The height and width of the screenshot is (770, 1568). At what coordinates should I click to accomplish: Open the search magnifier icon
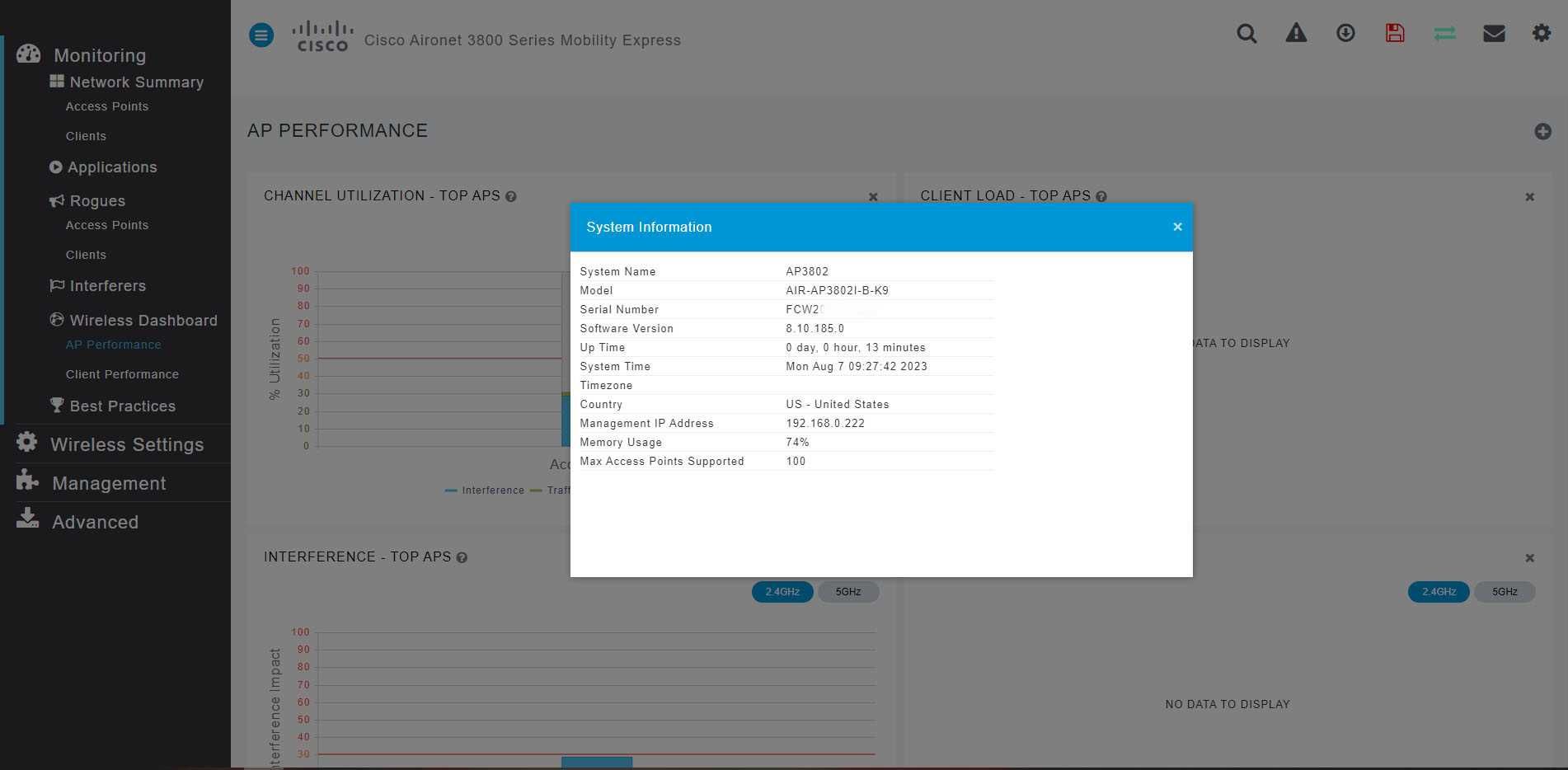point(1246,34)
